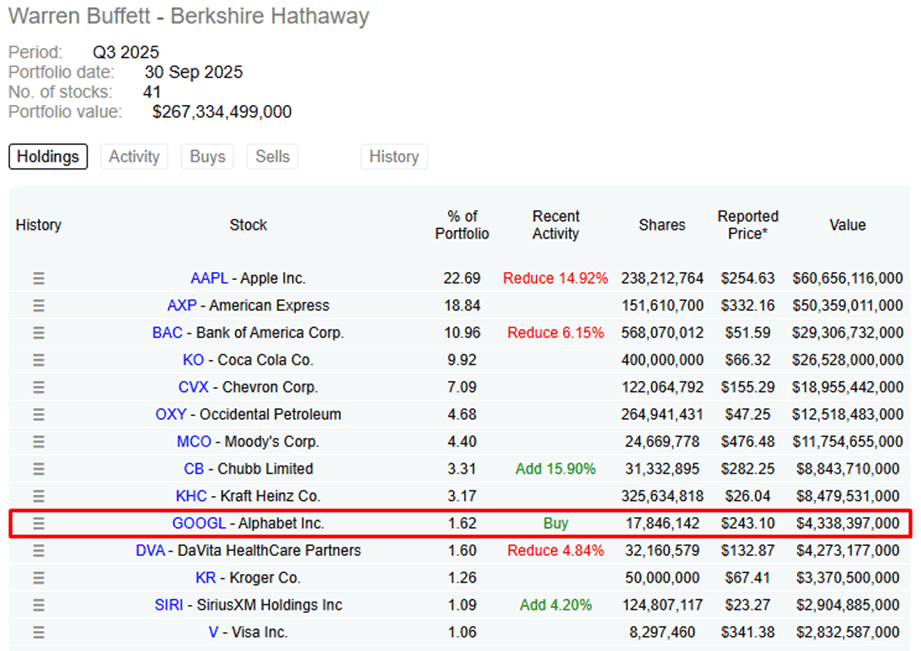Click the Add 15.90% activity cell

(x=556, y=469)
